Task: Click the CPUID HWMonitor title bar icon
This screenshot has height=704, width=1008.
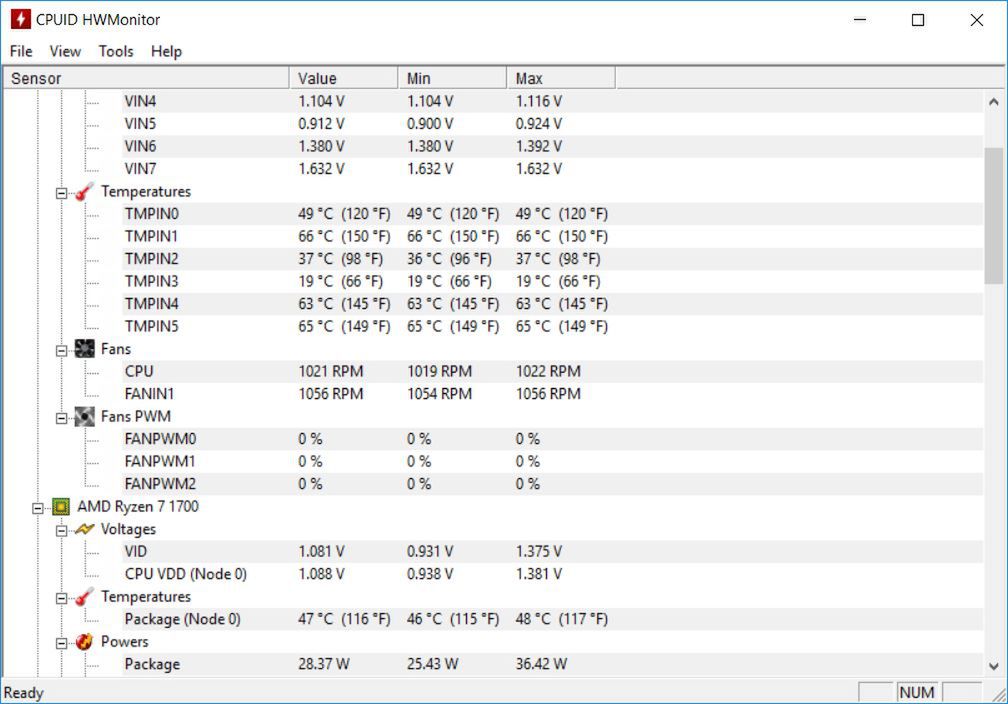Action: tap(20, 20)
